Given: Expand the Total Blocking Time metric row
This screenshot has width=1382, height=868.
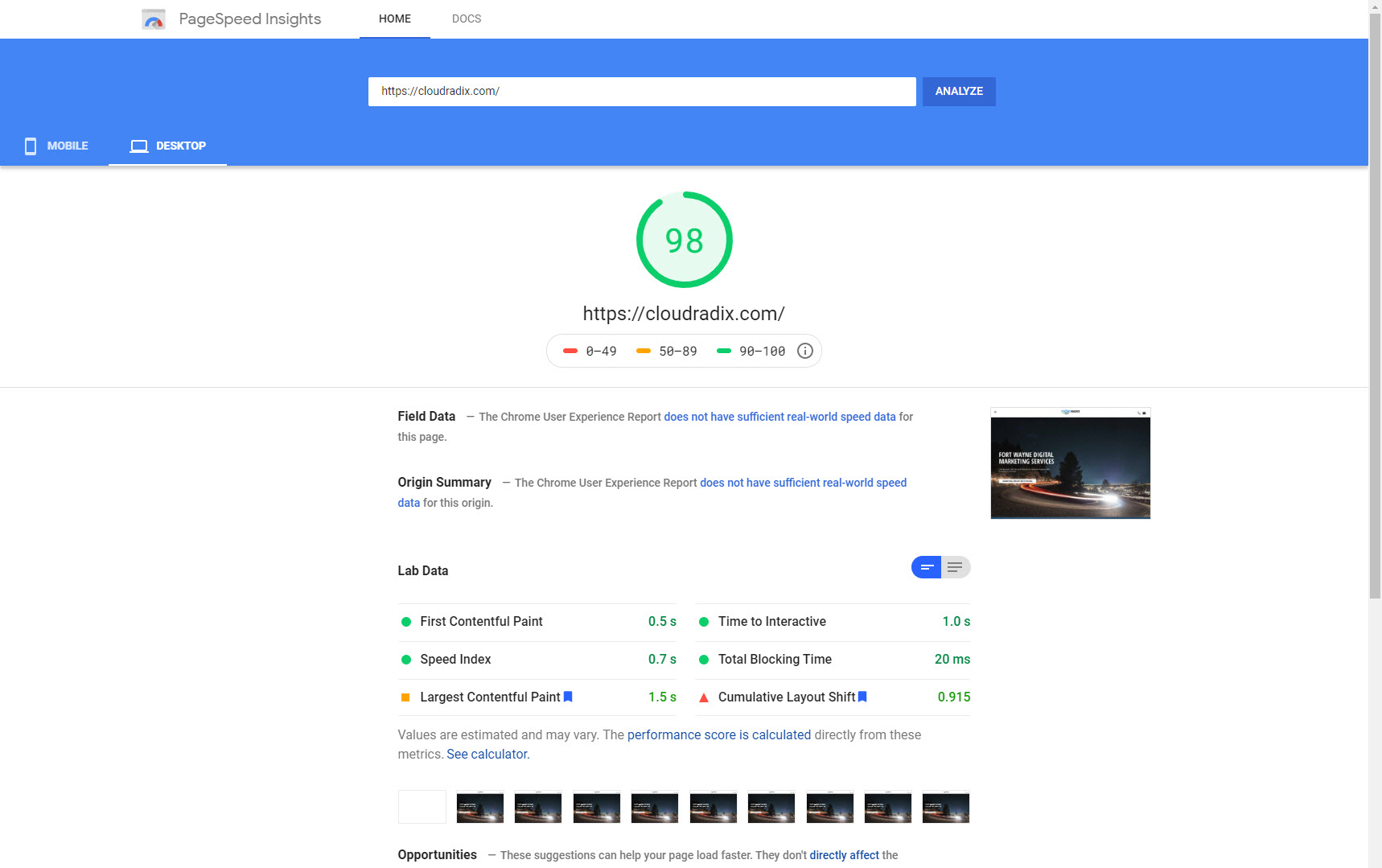Looking at the screenshot, I should pyautogui.click(x=833, y=660).
